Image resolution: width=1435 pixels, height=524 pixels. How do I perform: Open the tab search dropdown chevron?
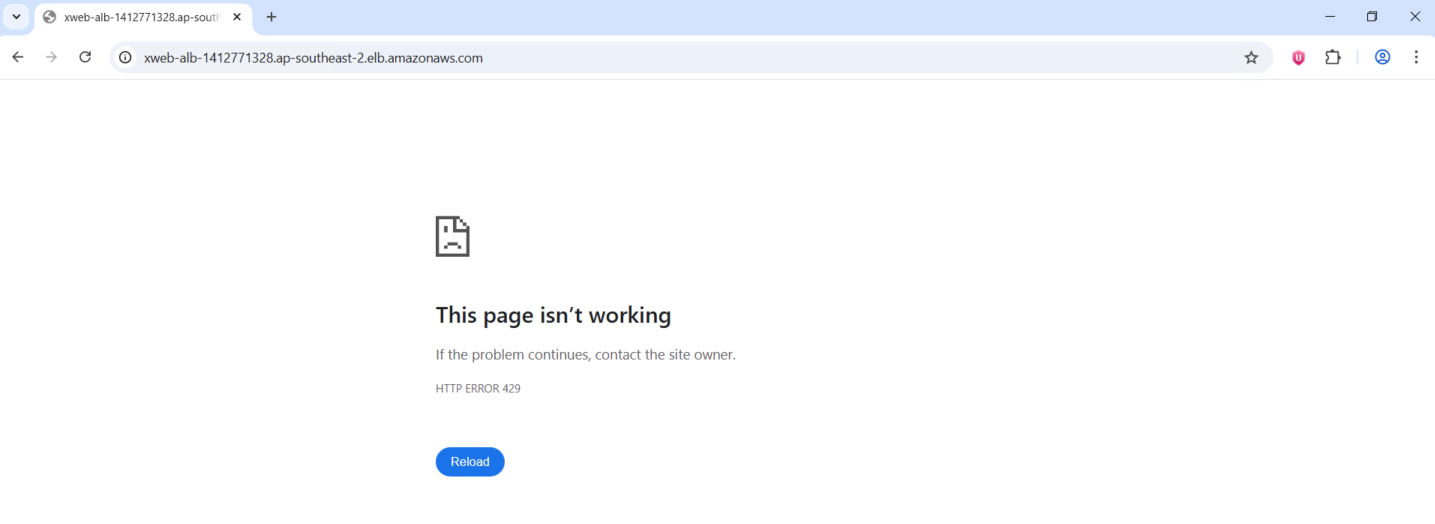coord(16,17)
